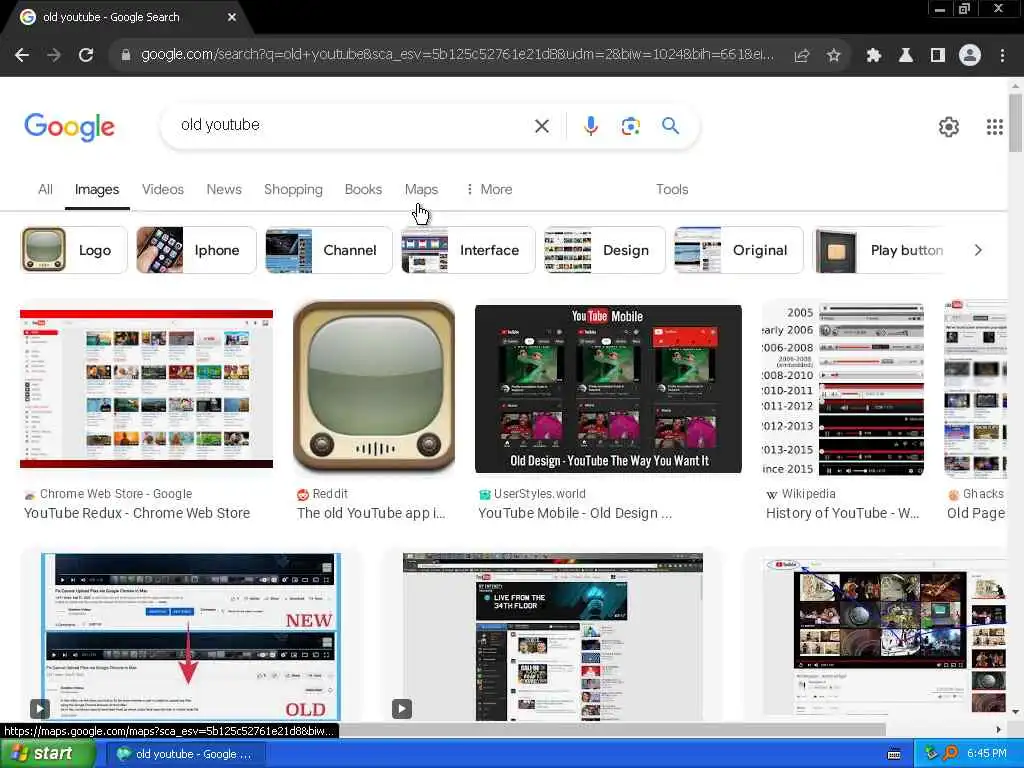Toggle the browser side panel icon
This screenshot has height=768, width=1024.
click(938, 56)
